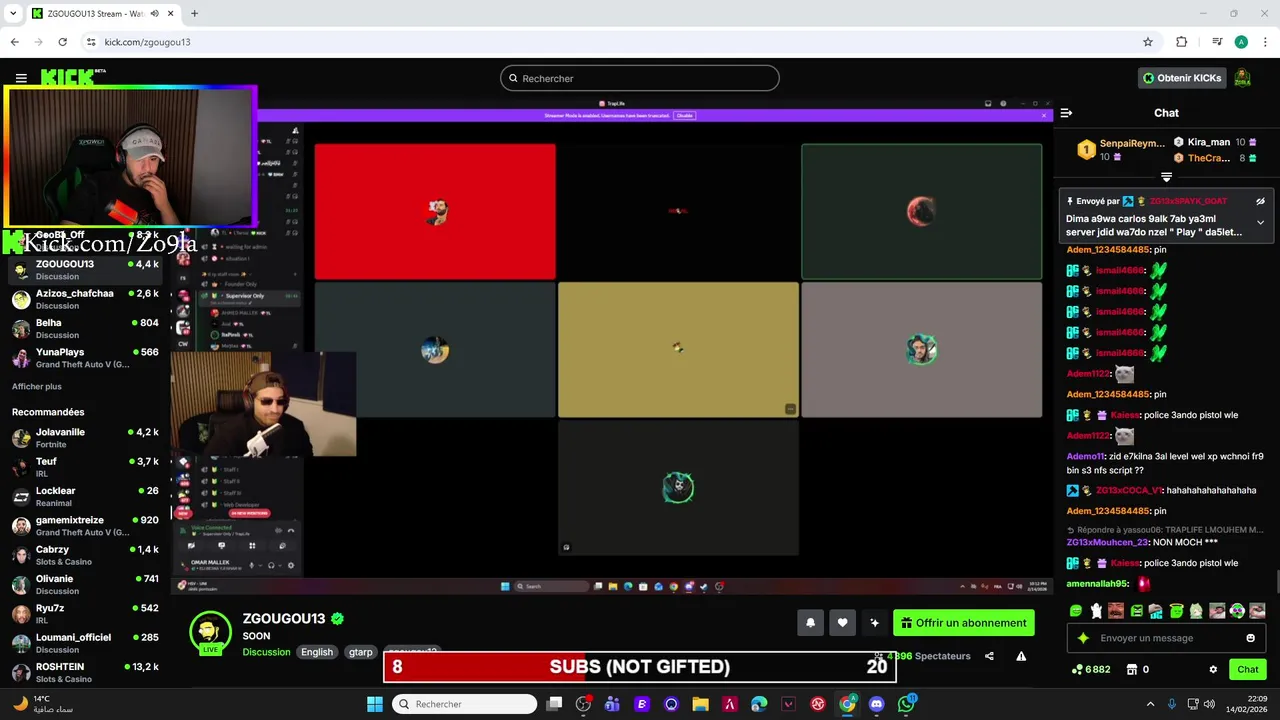Open the Kick hamburger menu
This screenshot has height=720, width=1280.
click(21, 78)
